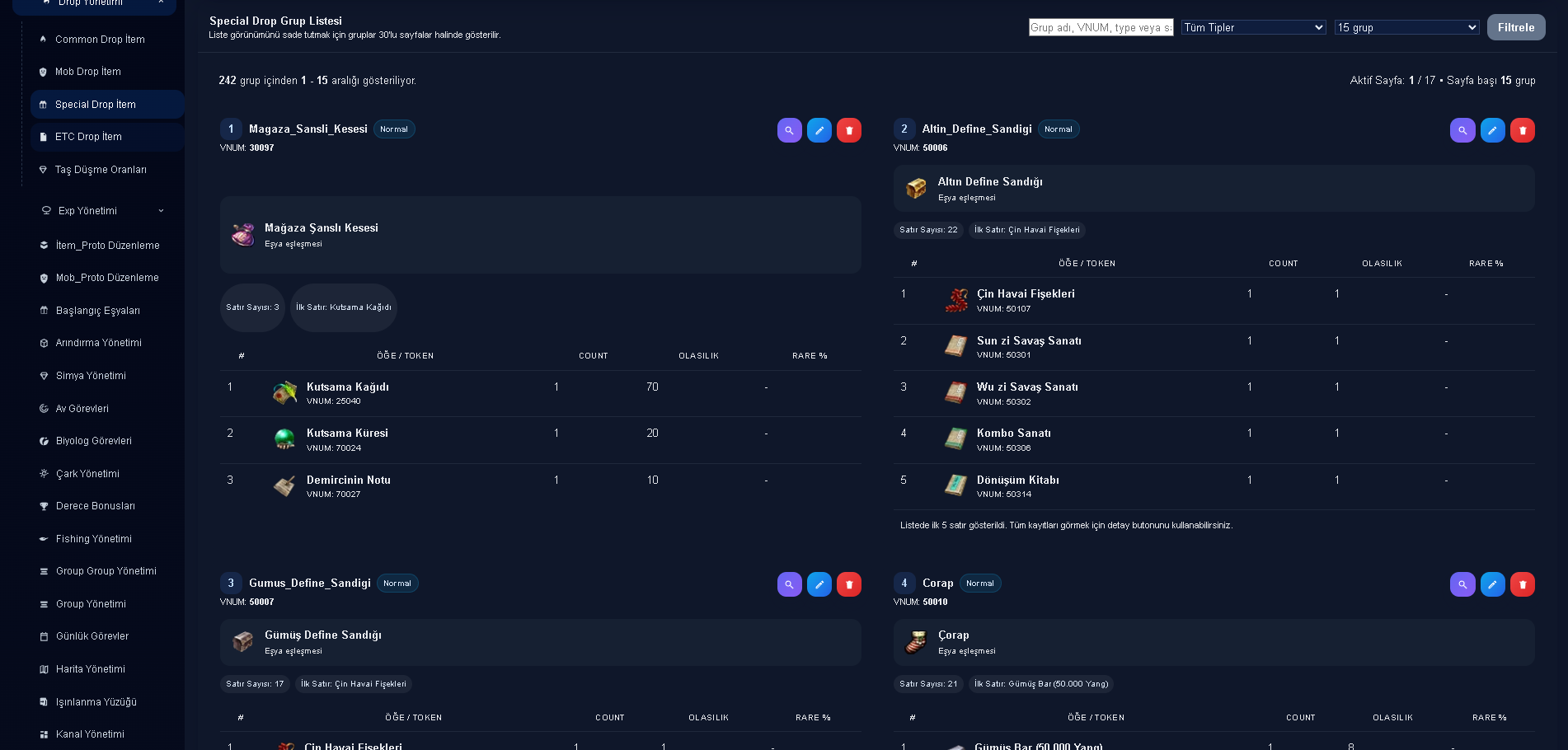
Task: Edit the Gumus_Define_Sandigi group
Action: [x=819, y=584]
